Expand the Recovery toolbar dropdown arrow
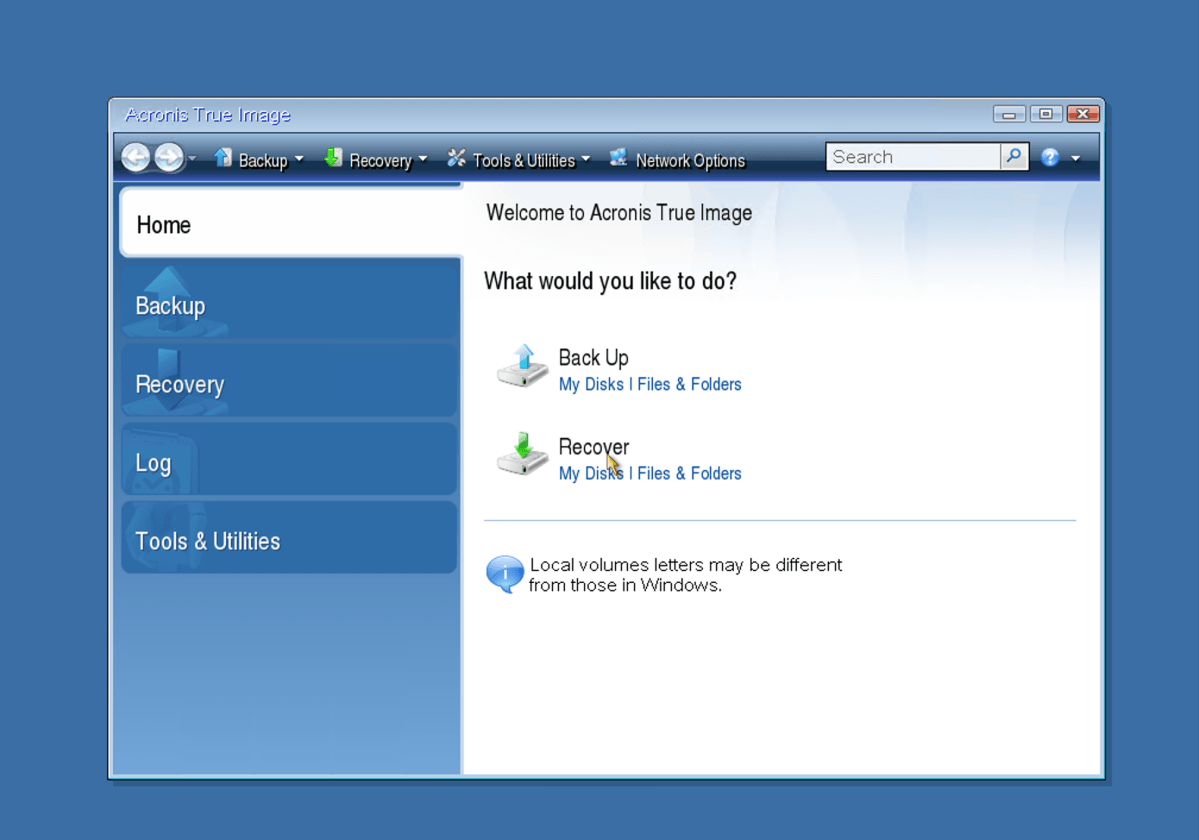The width and height of the screenshot is (1199, 840). tap(423, 159)
